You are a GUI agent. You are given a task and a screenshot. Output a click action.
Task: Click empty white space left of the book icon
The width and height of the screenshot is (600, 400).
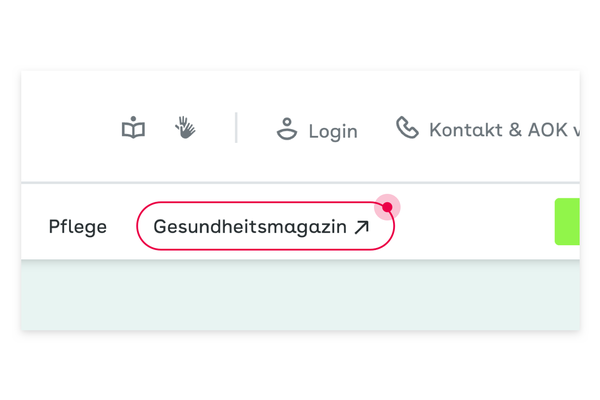click(x=71, y=127)
